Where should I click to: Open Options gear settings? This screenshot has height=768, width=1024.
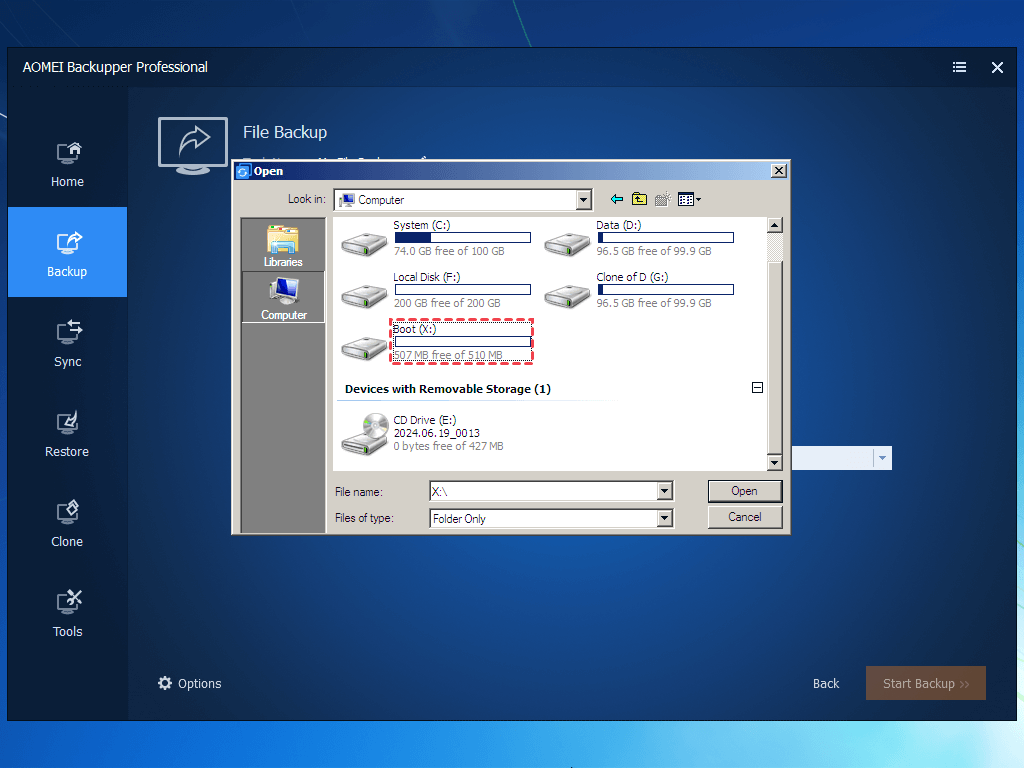click(190, 684)
